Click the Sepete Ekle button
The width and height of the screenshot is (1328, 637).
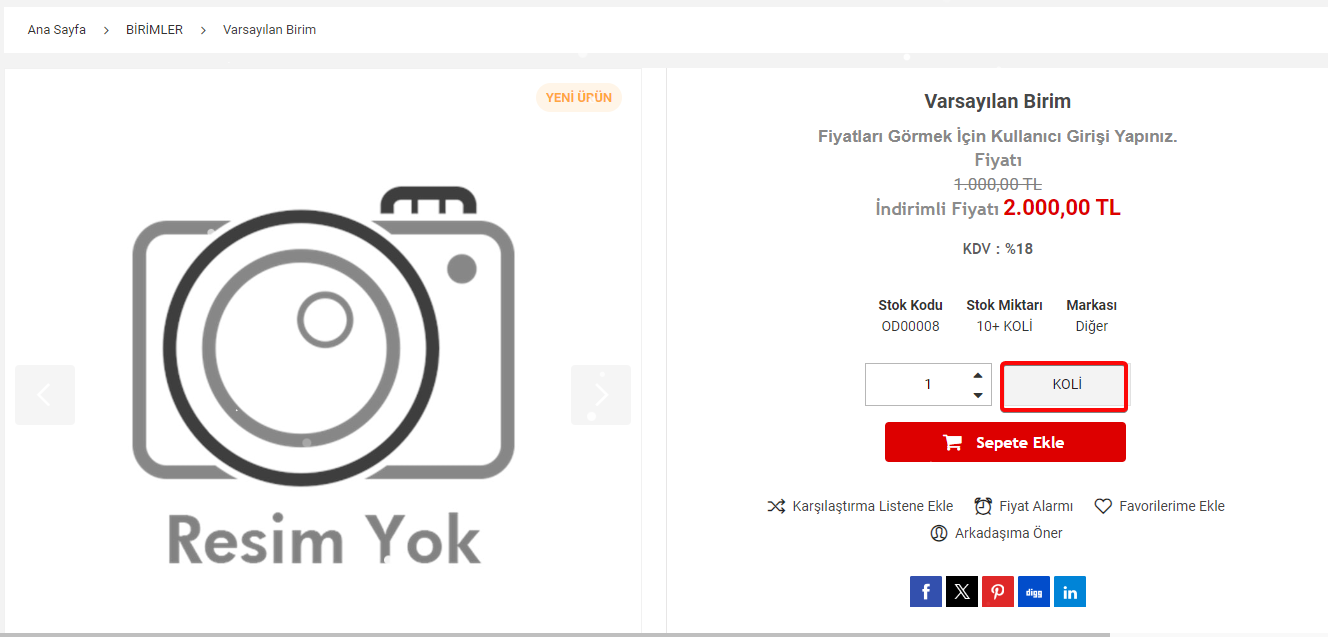tap(1005, 442)
